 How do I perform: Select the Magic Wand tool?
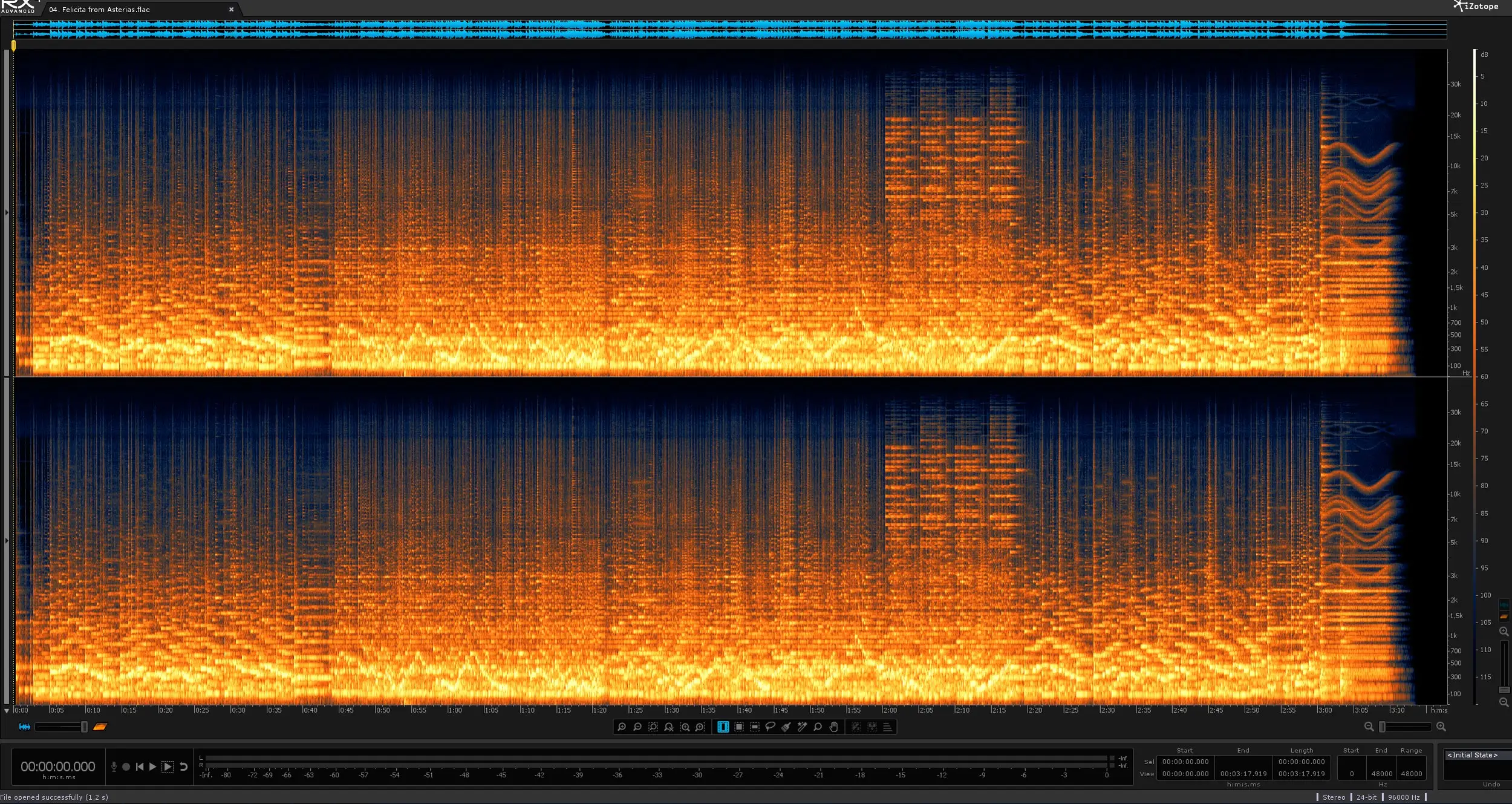click(802, 727)
